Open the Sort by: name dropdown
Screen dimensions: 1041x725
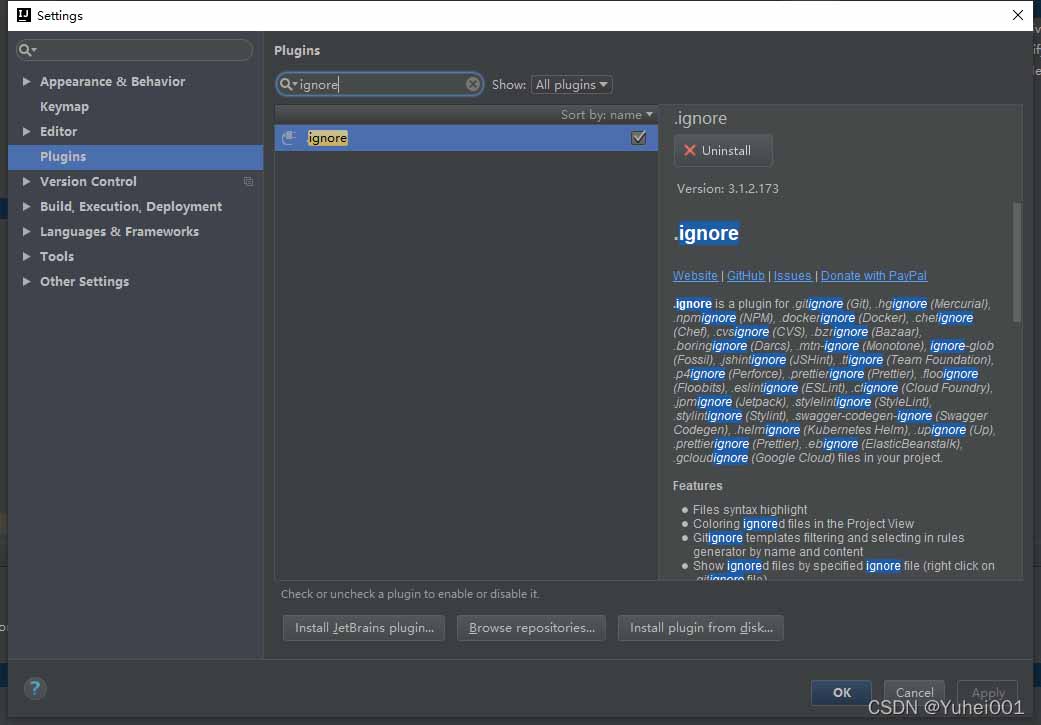pos(607,115)
